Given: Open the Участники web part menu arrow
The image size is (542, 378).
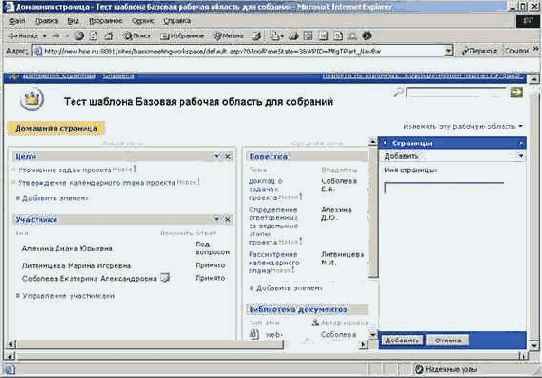Looking at the screenshot, I should [x=216, y=219].
